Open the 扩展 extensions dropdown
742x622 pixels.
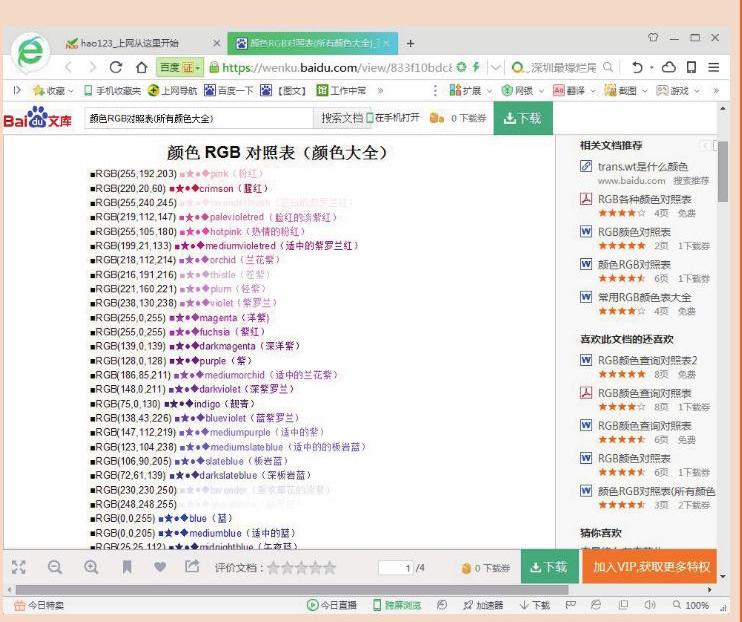click(x=489, y=90)
